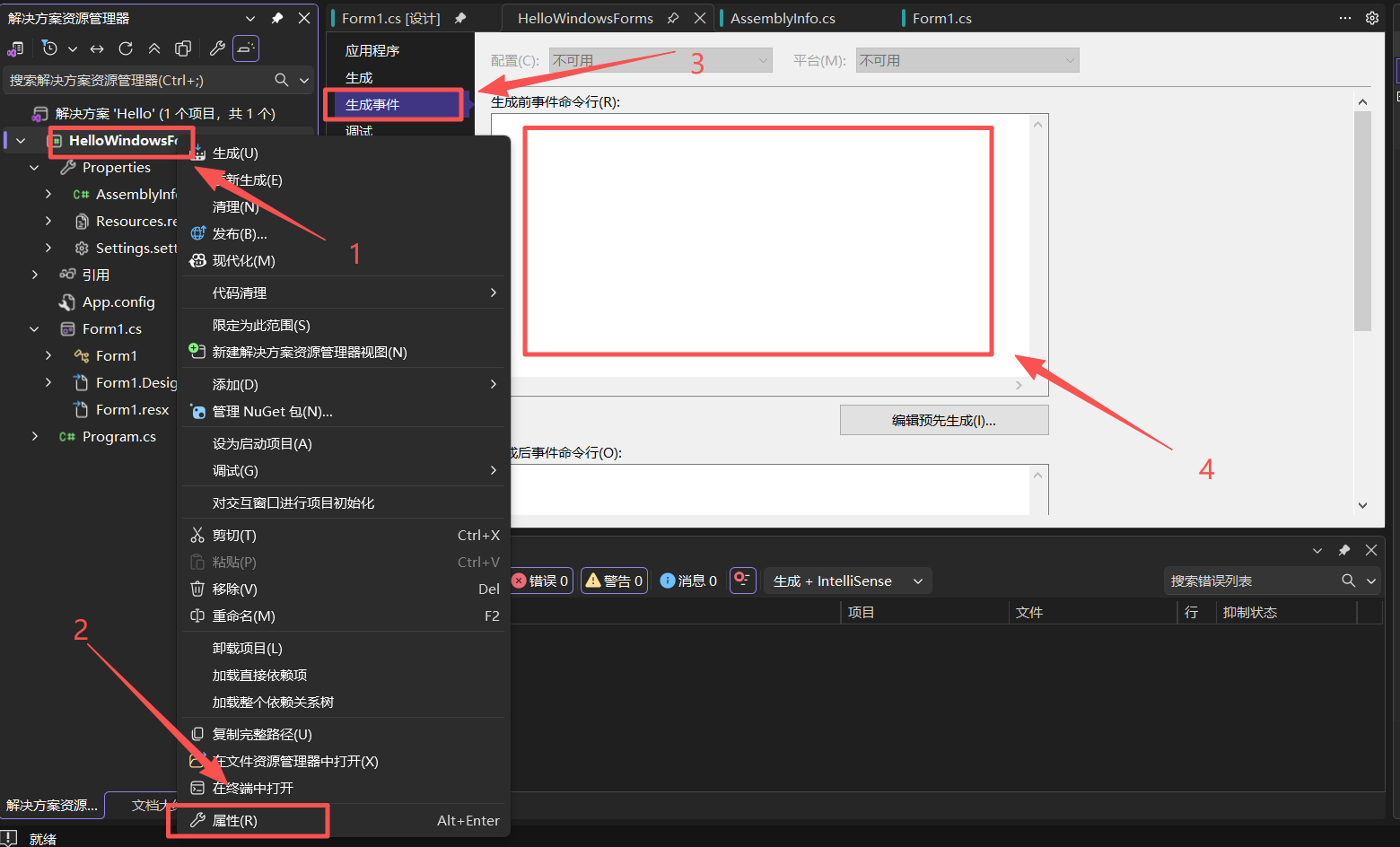Viewport: 1400px width, 847px height.
Task: Open the tab overflow ellipsis menu
Action: 1345,18
